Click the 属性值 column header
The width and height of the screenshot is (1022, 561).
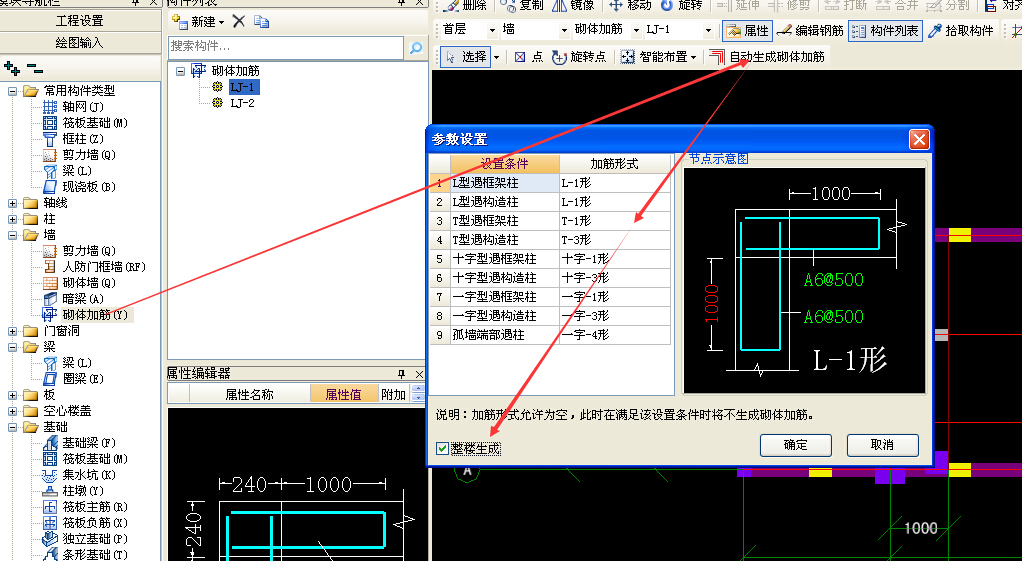coord(343,394)
